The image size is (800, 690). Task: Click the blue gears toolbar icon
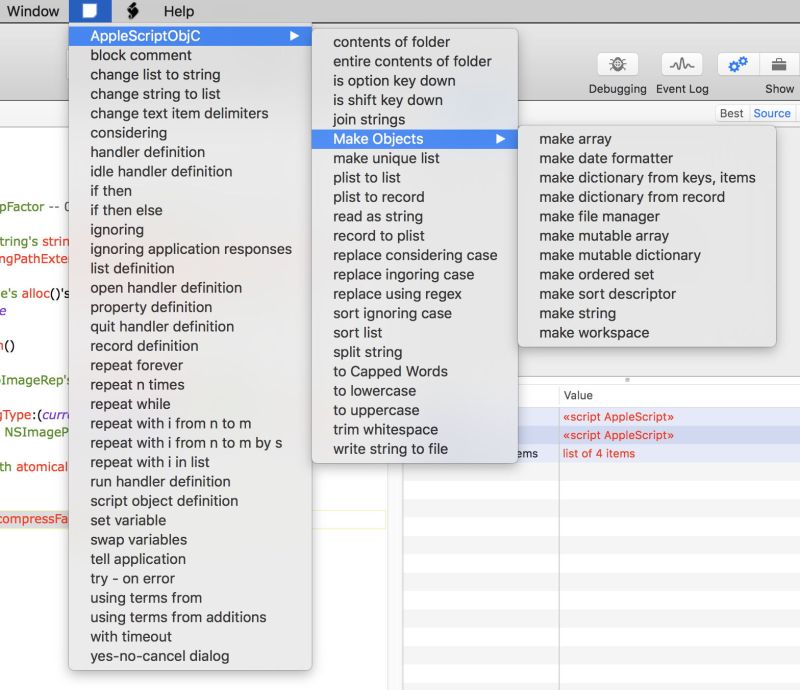coord(738,62)
